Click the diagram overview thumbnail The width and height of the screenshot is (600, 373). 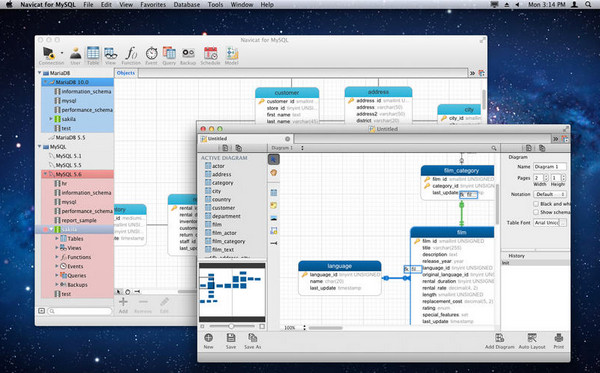pyautogui.click(x=232, y=292)
